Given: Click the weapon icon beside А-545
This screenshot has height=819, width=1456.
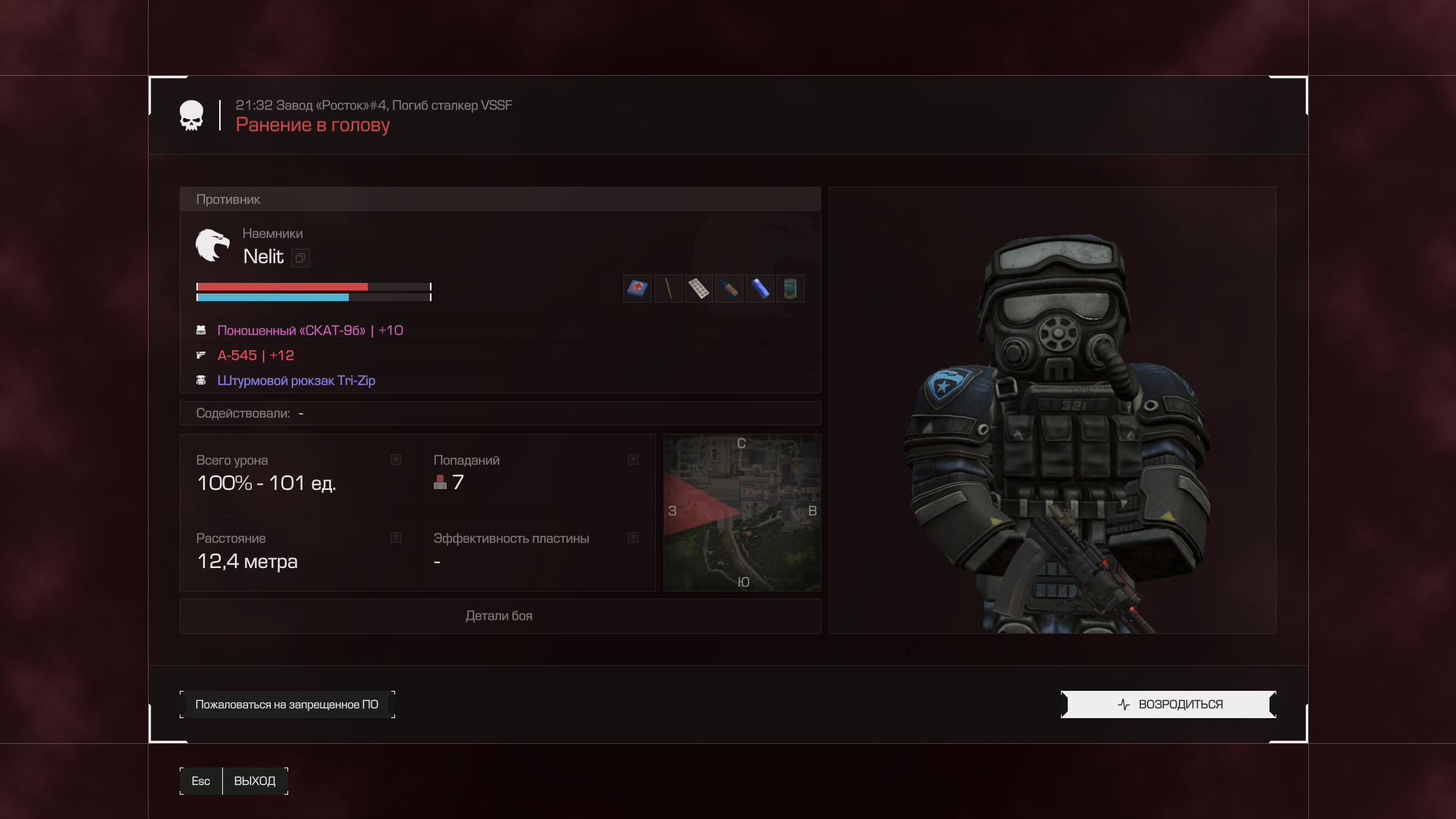Looking at the screenshot, I should pyautogui.click(x=201, y=355).
